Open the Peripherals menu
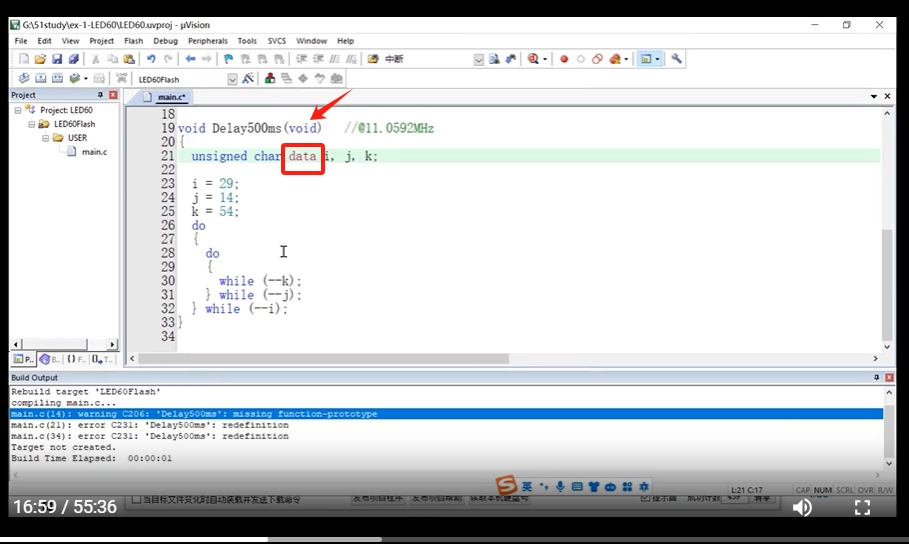The height and width of the screenshot is (544, 909). pos(208,41)
